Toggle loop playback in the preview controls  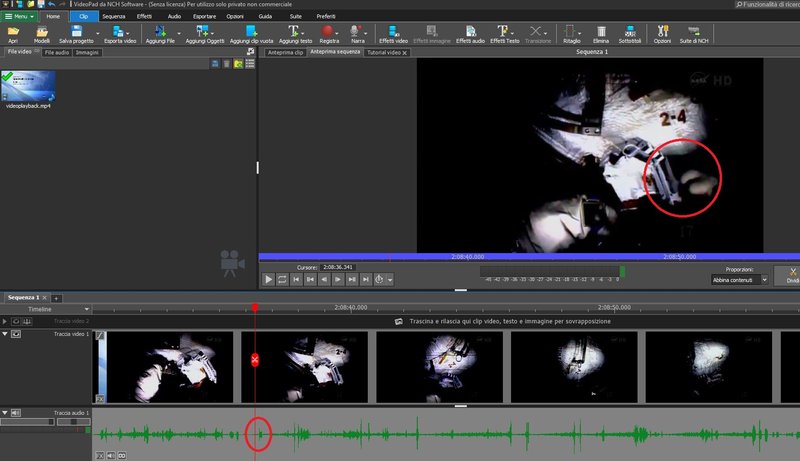[x=282, y=279]
